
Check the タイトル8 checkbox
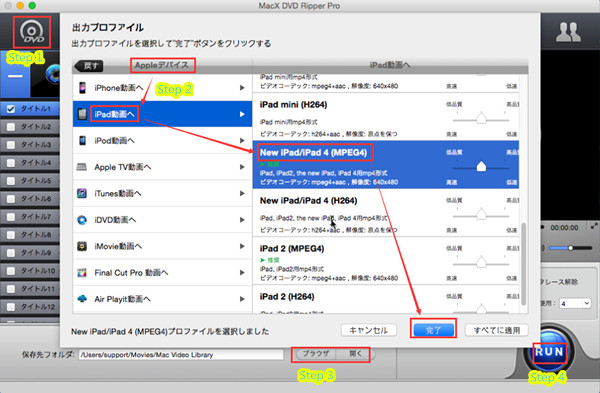click(11, 235)
